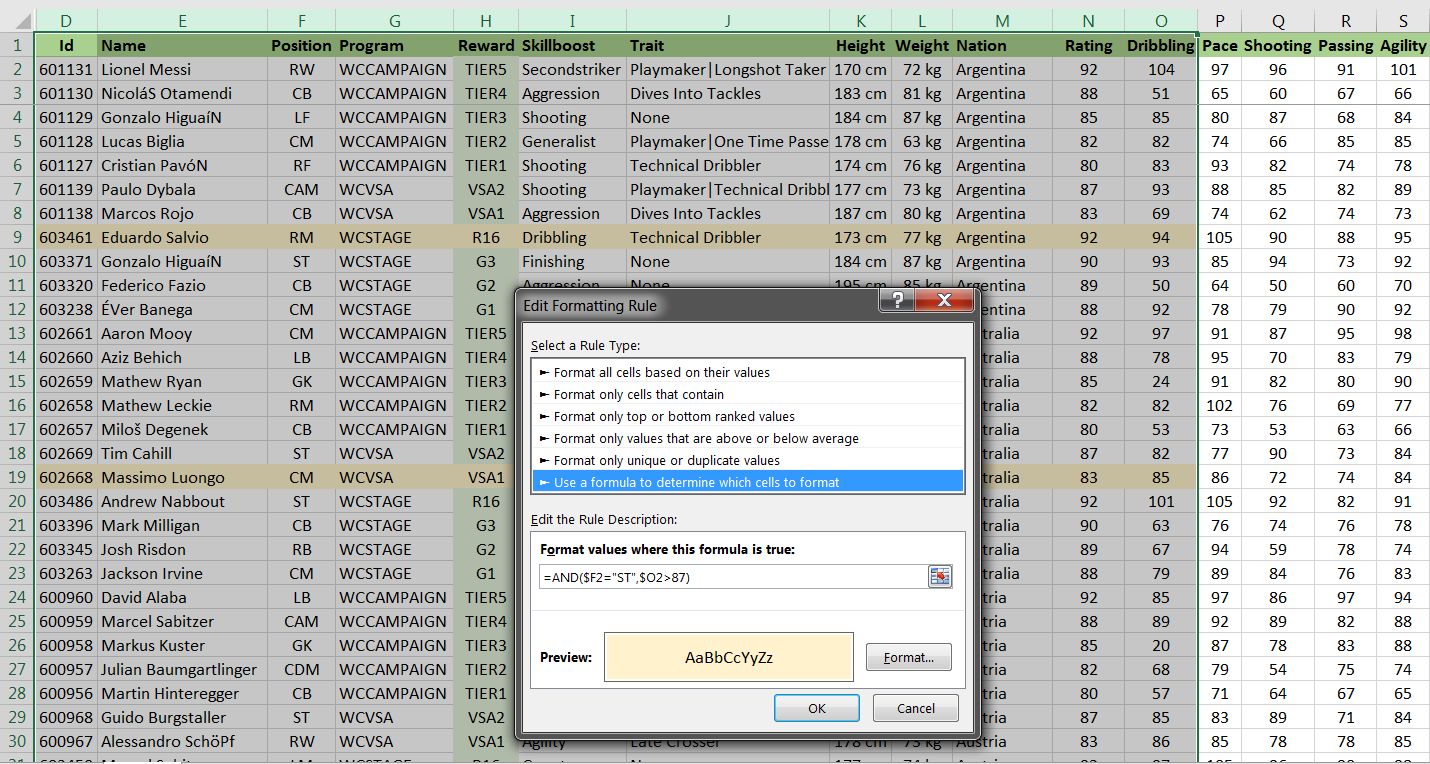1430x764 pixels.
Task: Choose 'Format only unique or duplicate values'
Action: (666, 460)
